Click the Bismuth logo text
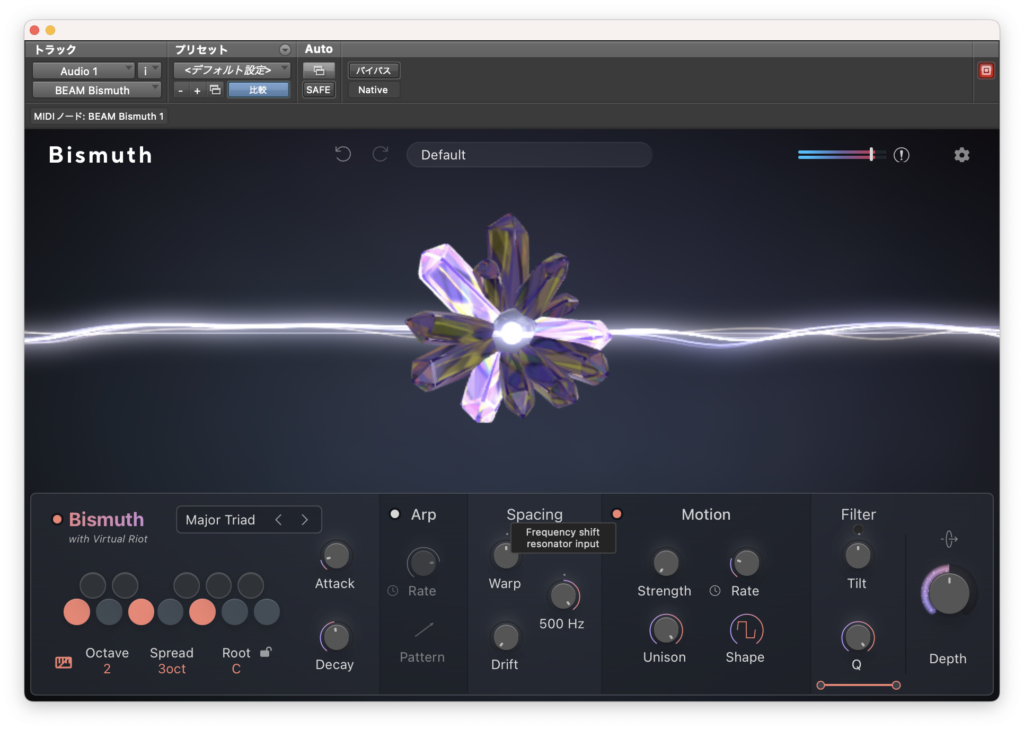Viewport: 1024px width, 730px height. [x=101, y=155]
